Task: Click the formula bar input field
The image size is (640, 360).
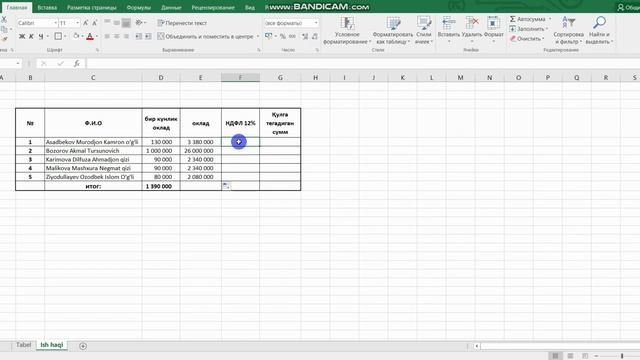Action: coord(362,64)
